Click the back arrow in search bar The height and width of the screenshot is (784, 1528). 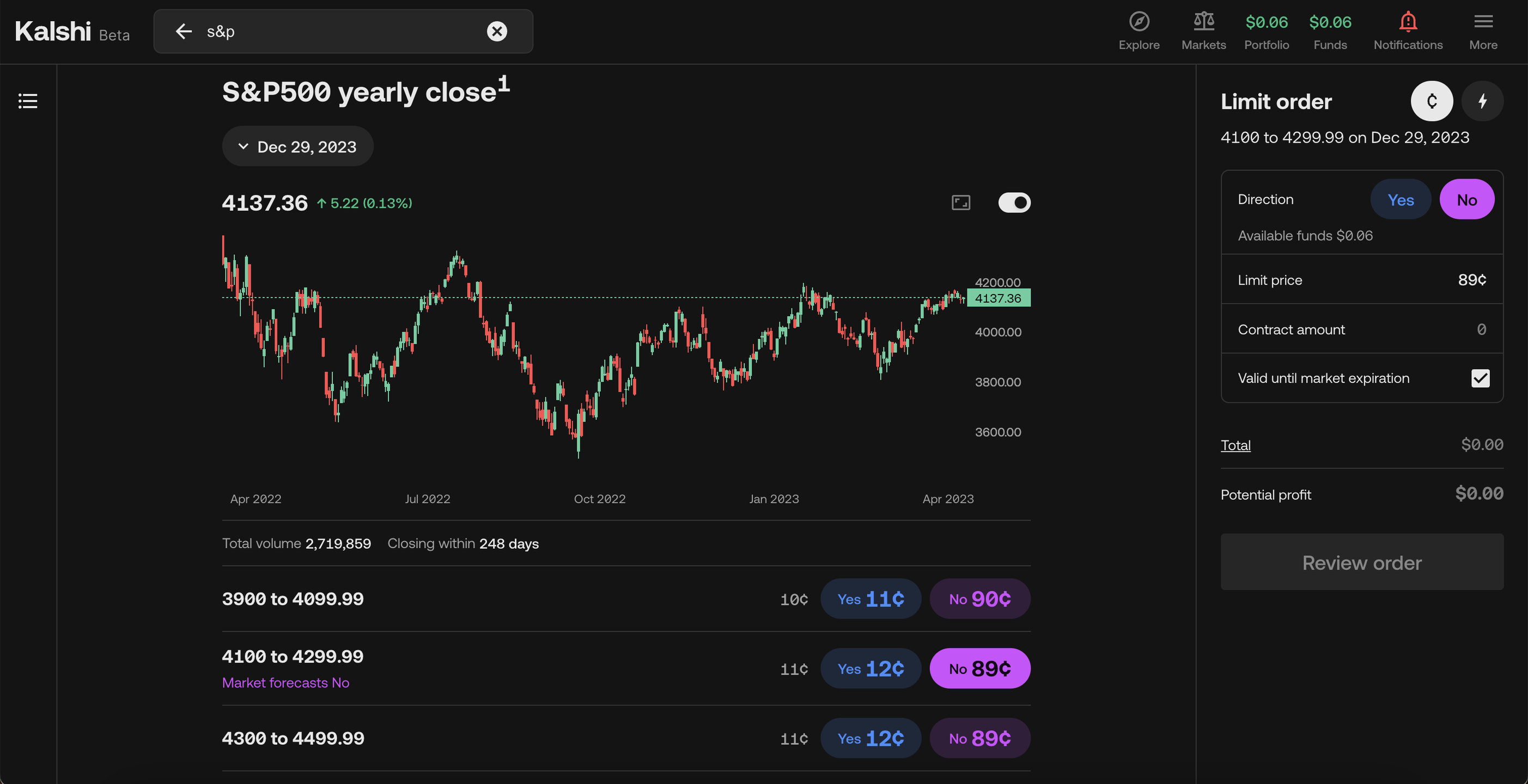(183, 32)
